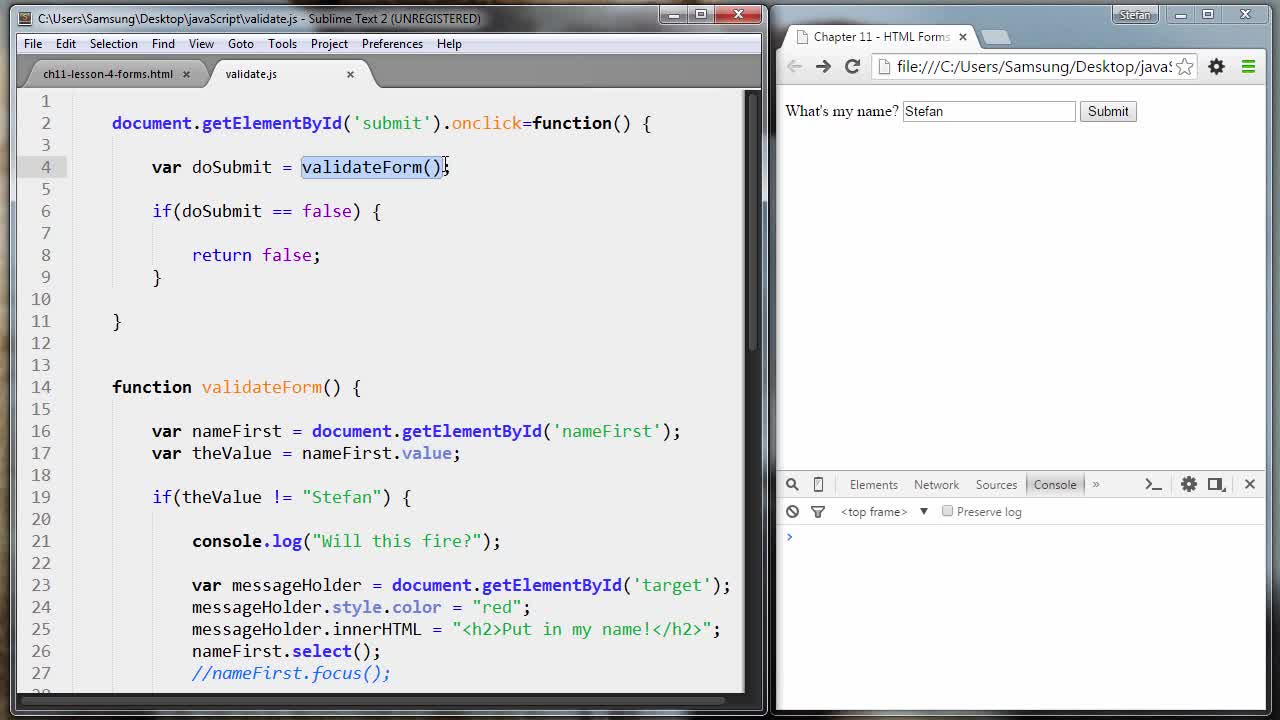The height and width of the screenshot is (720, 1280).
Task: Click the Chrome address bar URL
Action: pos(1034,66)
